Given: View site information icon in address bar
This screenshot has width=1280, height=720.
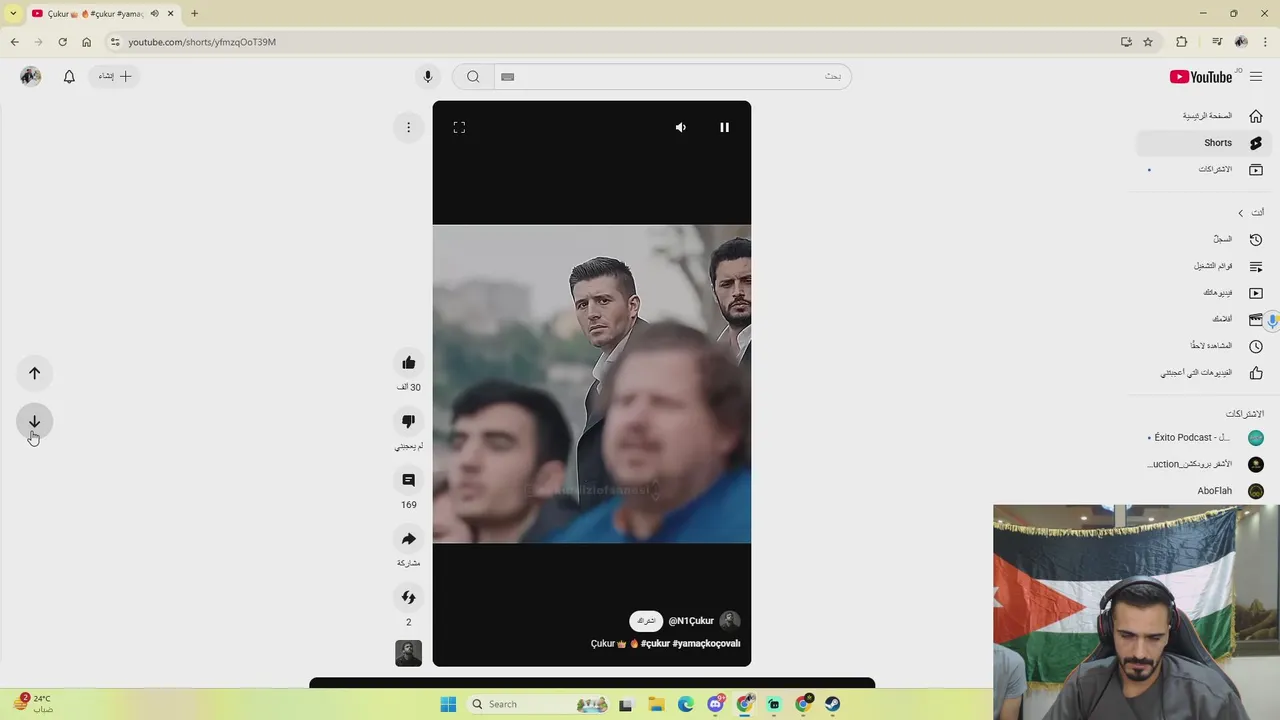Looking at the screenshot, I should pos(115,42).
